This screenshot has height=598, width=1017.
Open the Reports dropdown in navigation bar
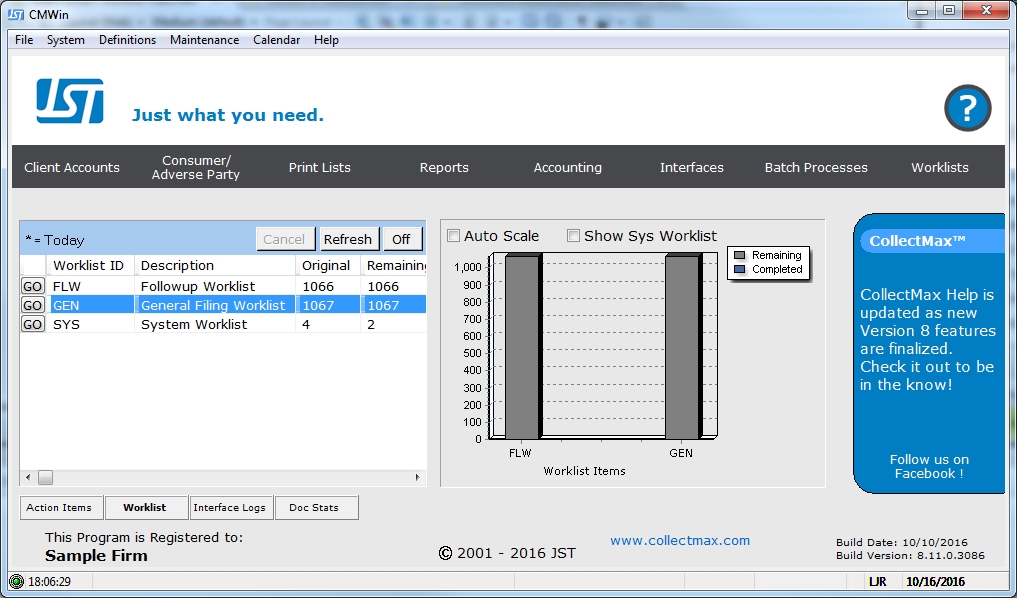pos(444,167)
